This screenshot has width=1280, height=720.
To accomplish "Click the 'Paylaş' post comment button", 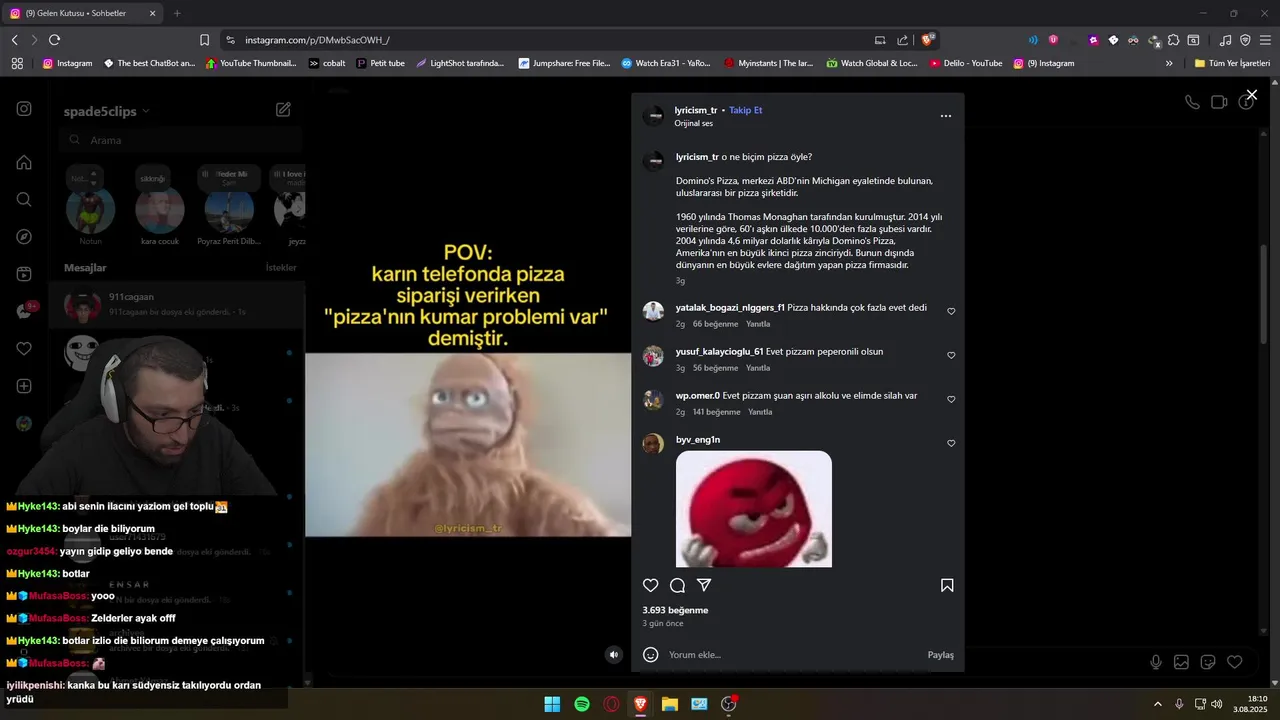I will click(x=941, y=655).
